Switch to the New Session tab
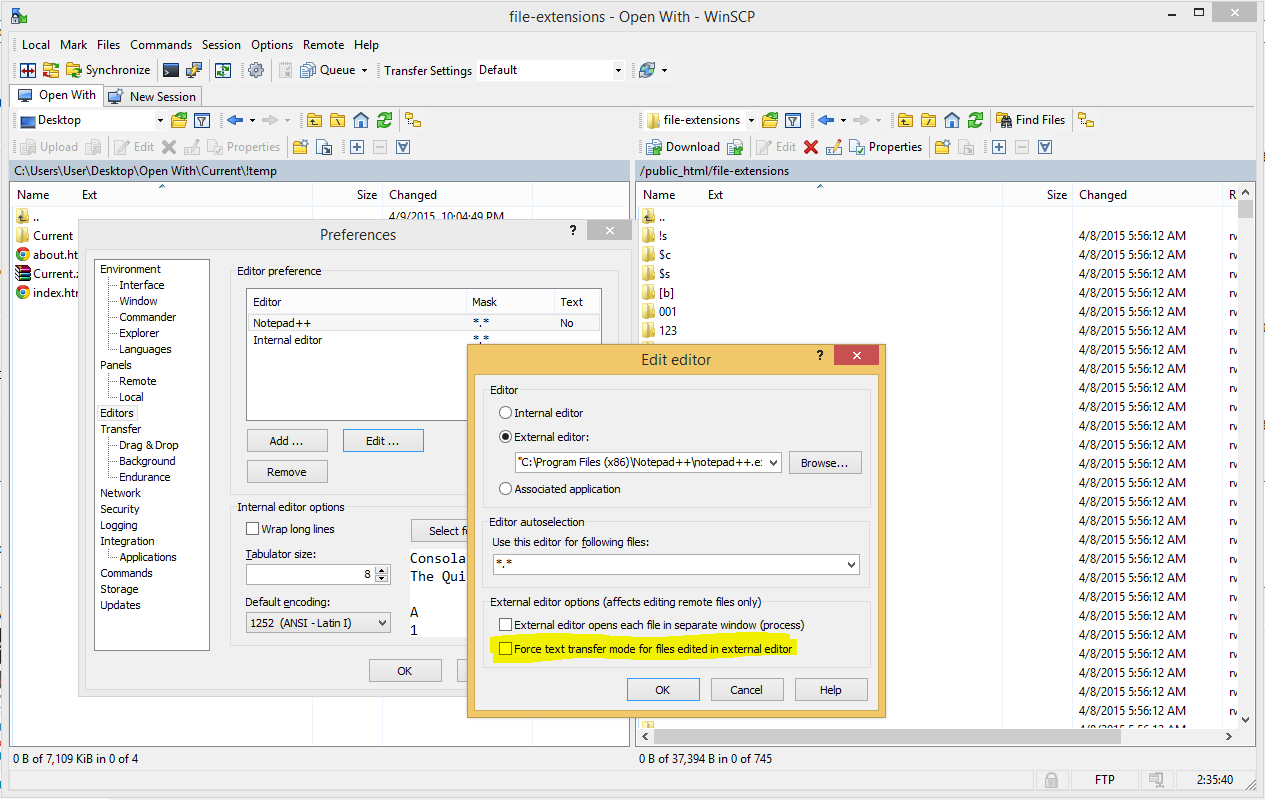This screenshot has width=1265, height=800. pyautogui.click(x=154, y=96)
